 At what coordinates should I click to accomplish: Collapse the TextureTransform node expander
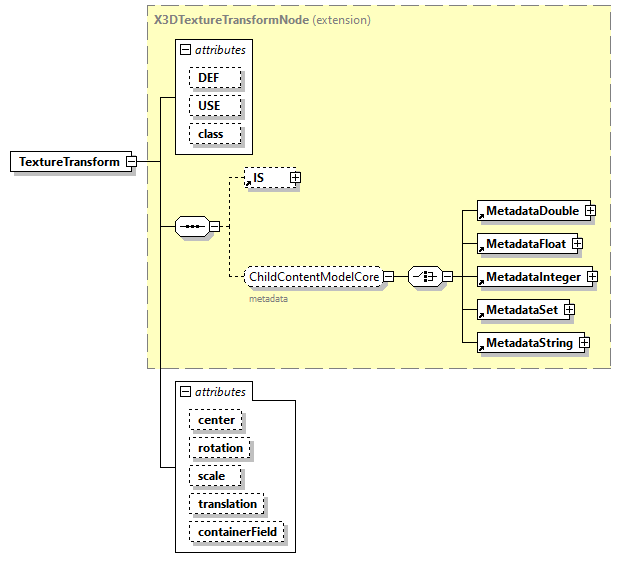(131, 162)
